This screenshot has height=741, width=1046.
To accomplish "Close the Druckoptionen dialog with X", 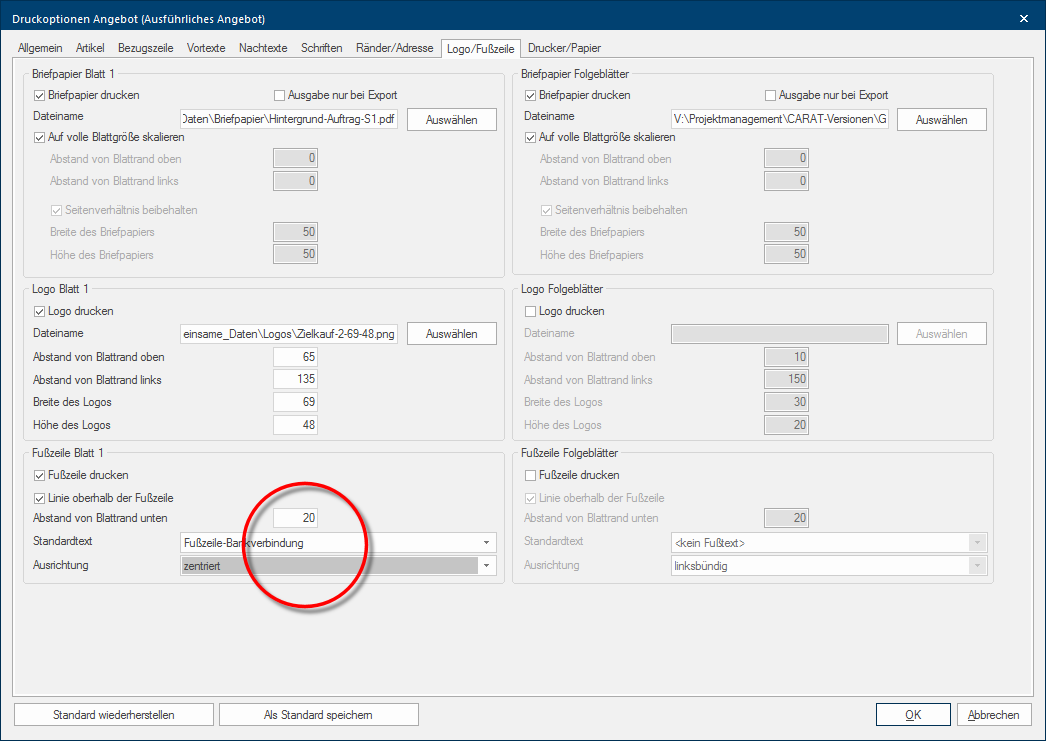I will [1023, 18].
